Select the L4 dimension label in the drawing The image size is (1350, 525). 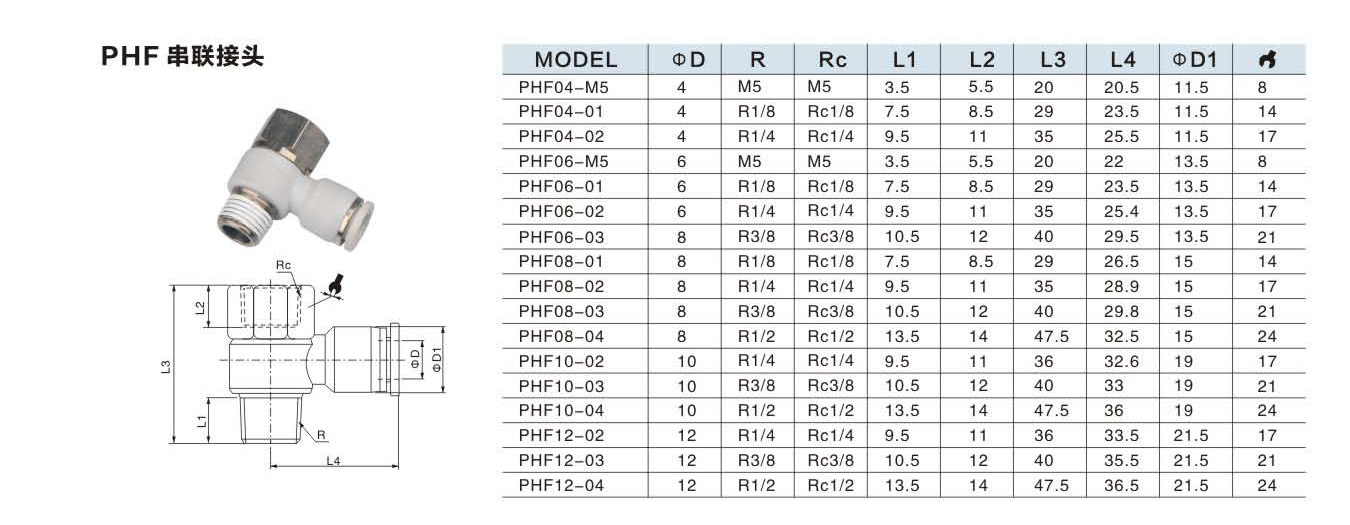pyautogui.click(x=334, y=460)
